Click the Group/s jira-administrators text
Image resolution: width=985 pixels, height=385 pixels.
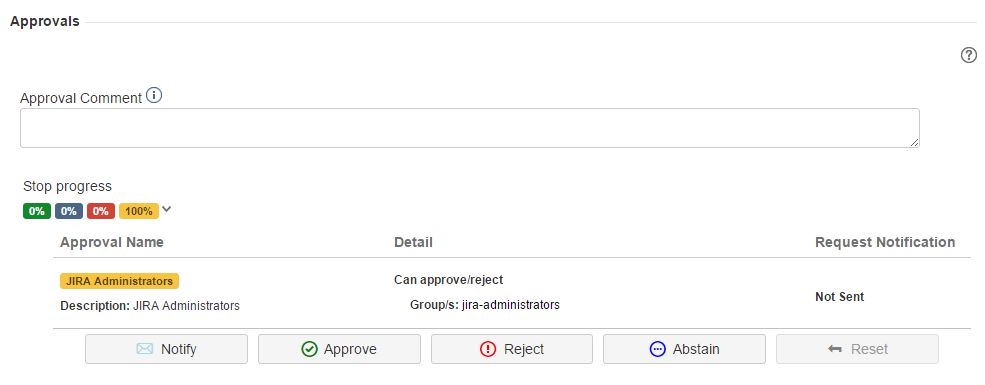pyautogui.click(x=484, y=305)
